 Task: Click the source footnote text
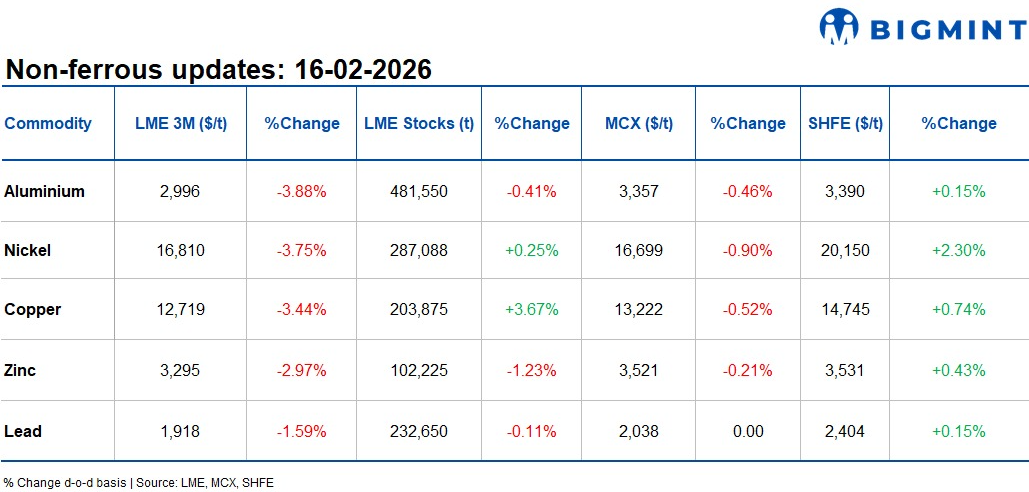pos(138,482)
